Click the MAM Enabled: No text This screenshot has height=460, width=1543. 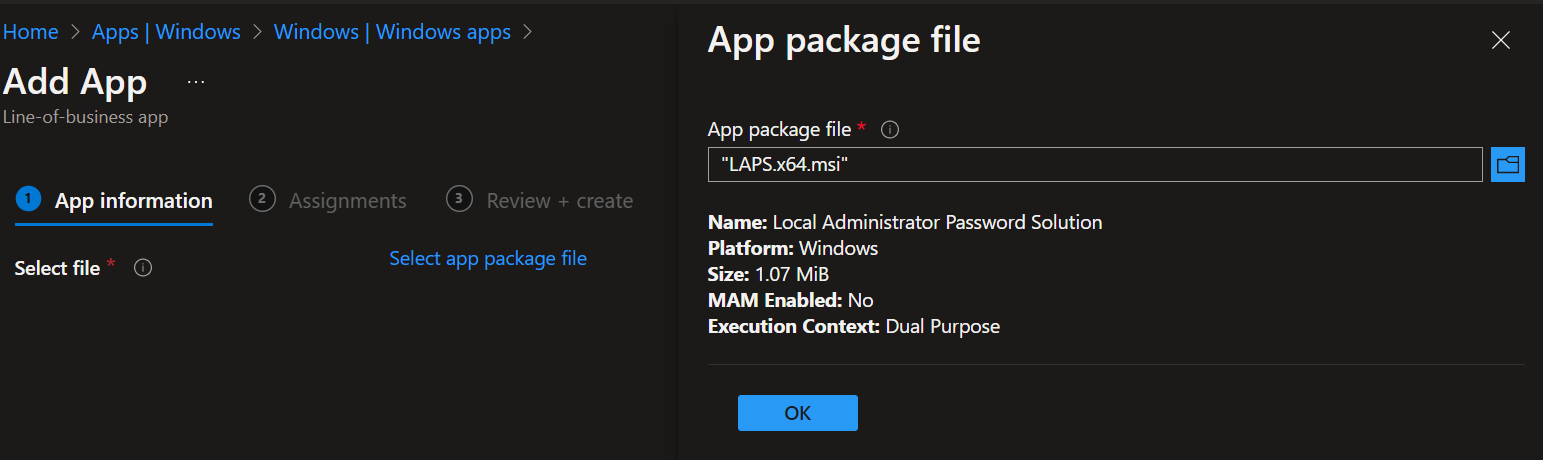click(x=791, y=300)
